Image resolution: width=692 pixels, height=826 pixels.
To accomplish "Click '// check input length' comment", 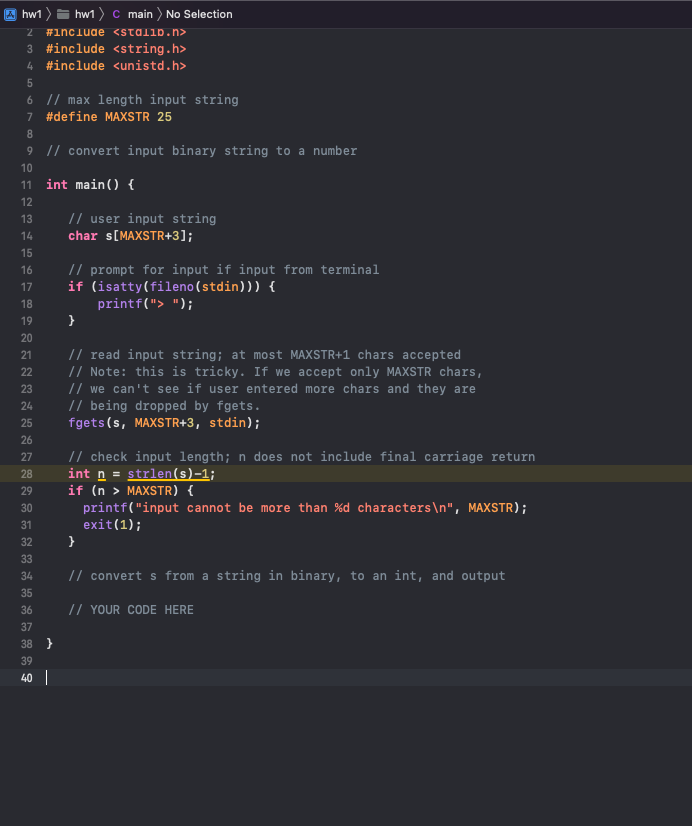I will tap(301, 457).
